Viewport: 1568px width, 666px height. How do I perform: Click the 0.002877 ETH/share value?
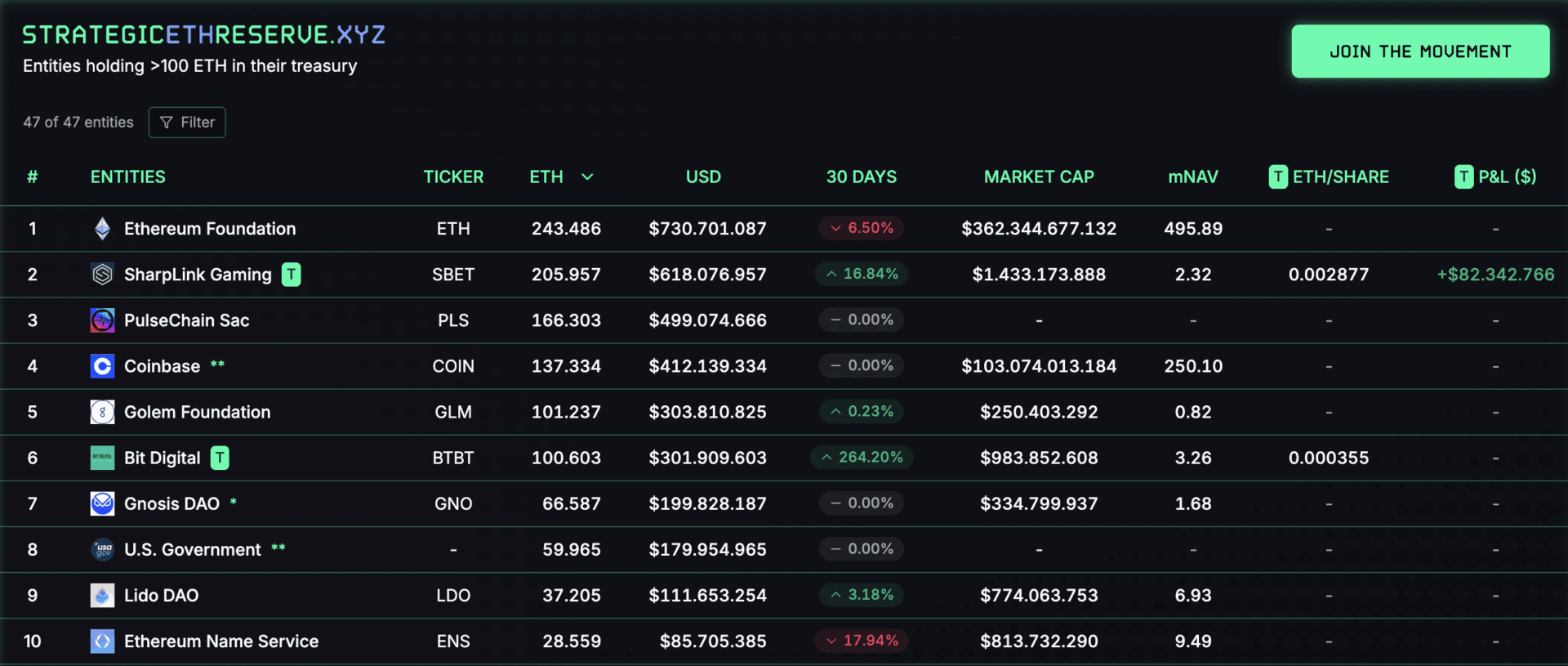[x=1329, y=275]
